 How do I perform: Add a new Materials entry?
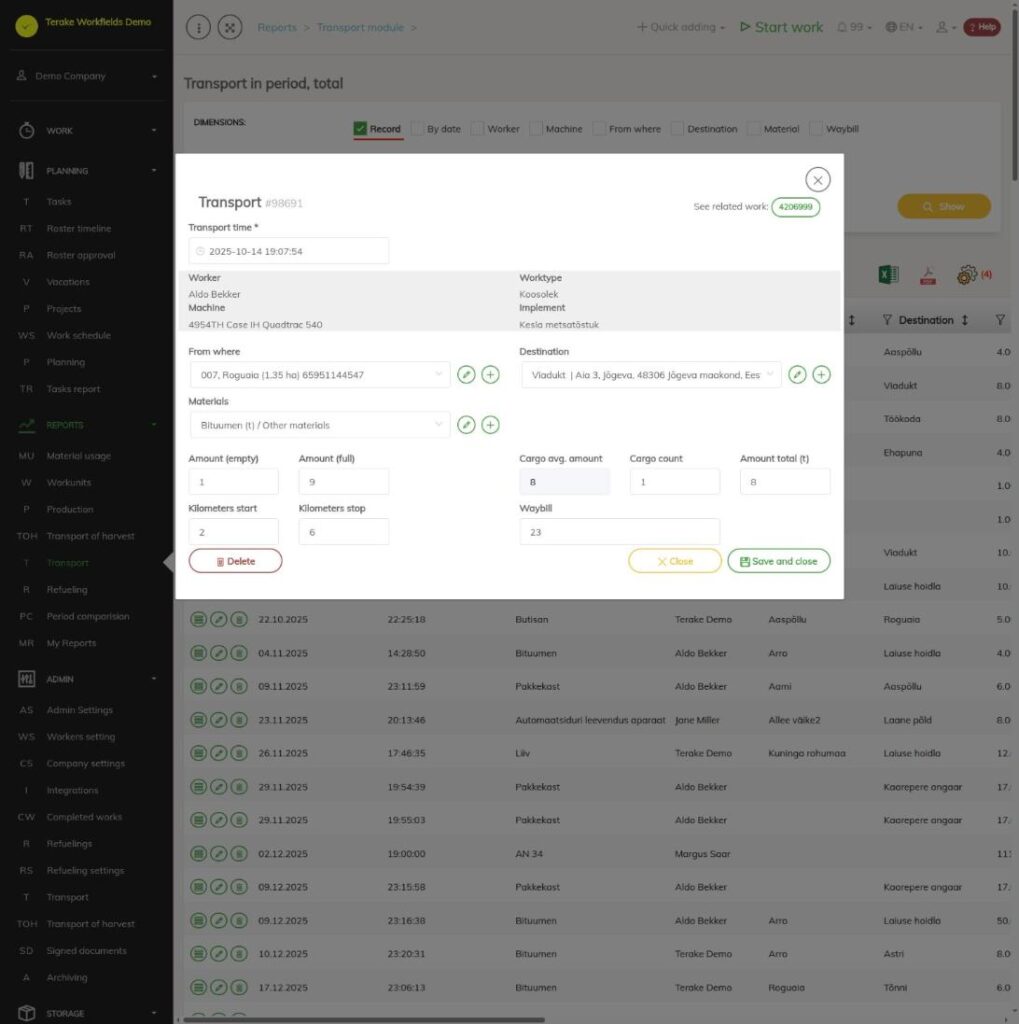pos(490,425)
